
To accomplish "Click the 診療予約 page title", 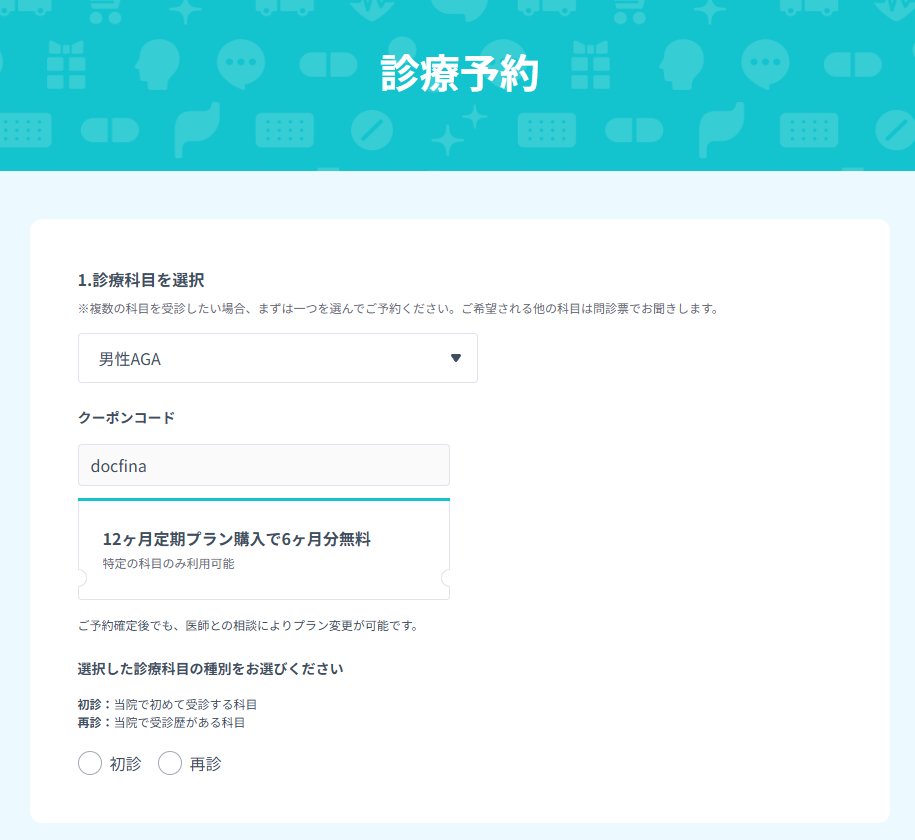I will coord(459,73).
